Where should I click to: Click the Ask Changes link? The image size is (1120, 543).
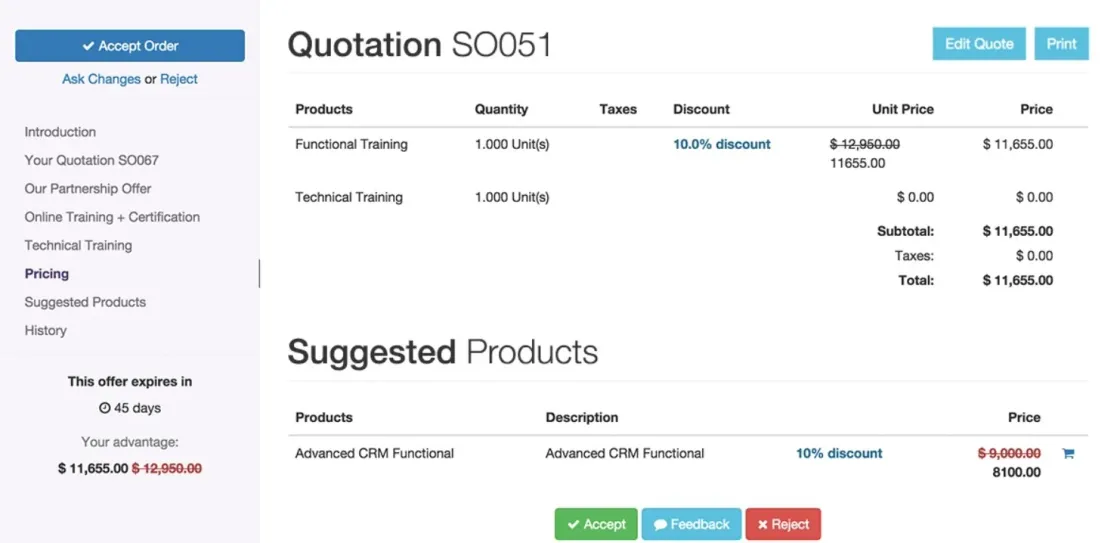point(101,79)
